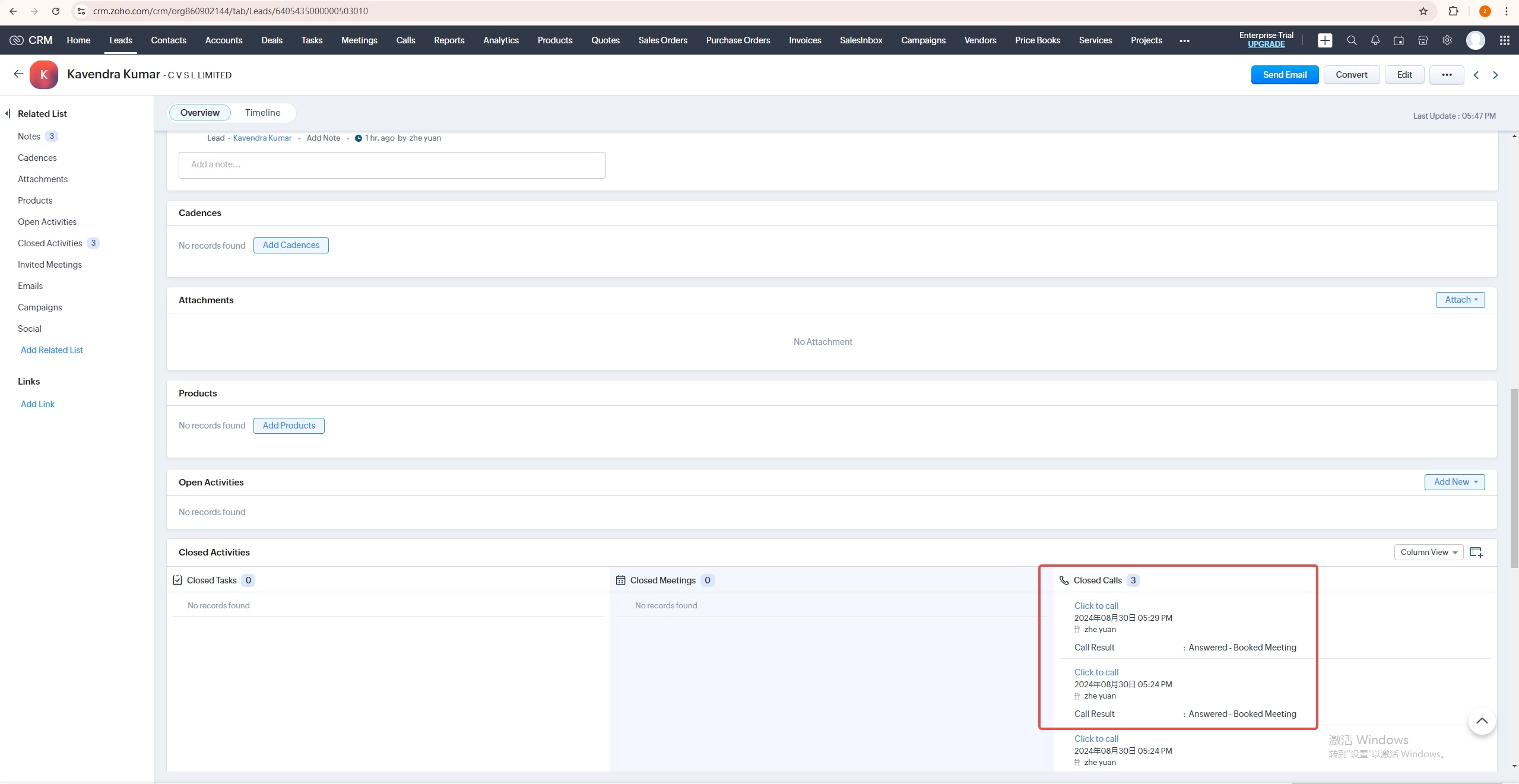Image resolution: width=1519 pixels, height=784 pixels.
Task: Select the Overview tab
Action: (199, 113)
